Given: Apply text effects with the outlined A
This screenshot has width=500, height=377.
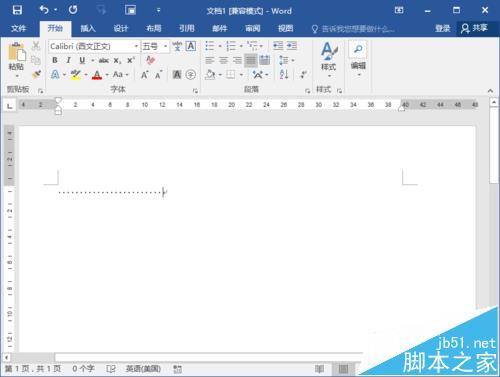Looking at the screenshot, I should tap(55, 74).
